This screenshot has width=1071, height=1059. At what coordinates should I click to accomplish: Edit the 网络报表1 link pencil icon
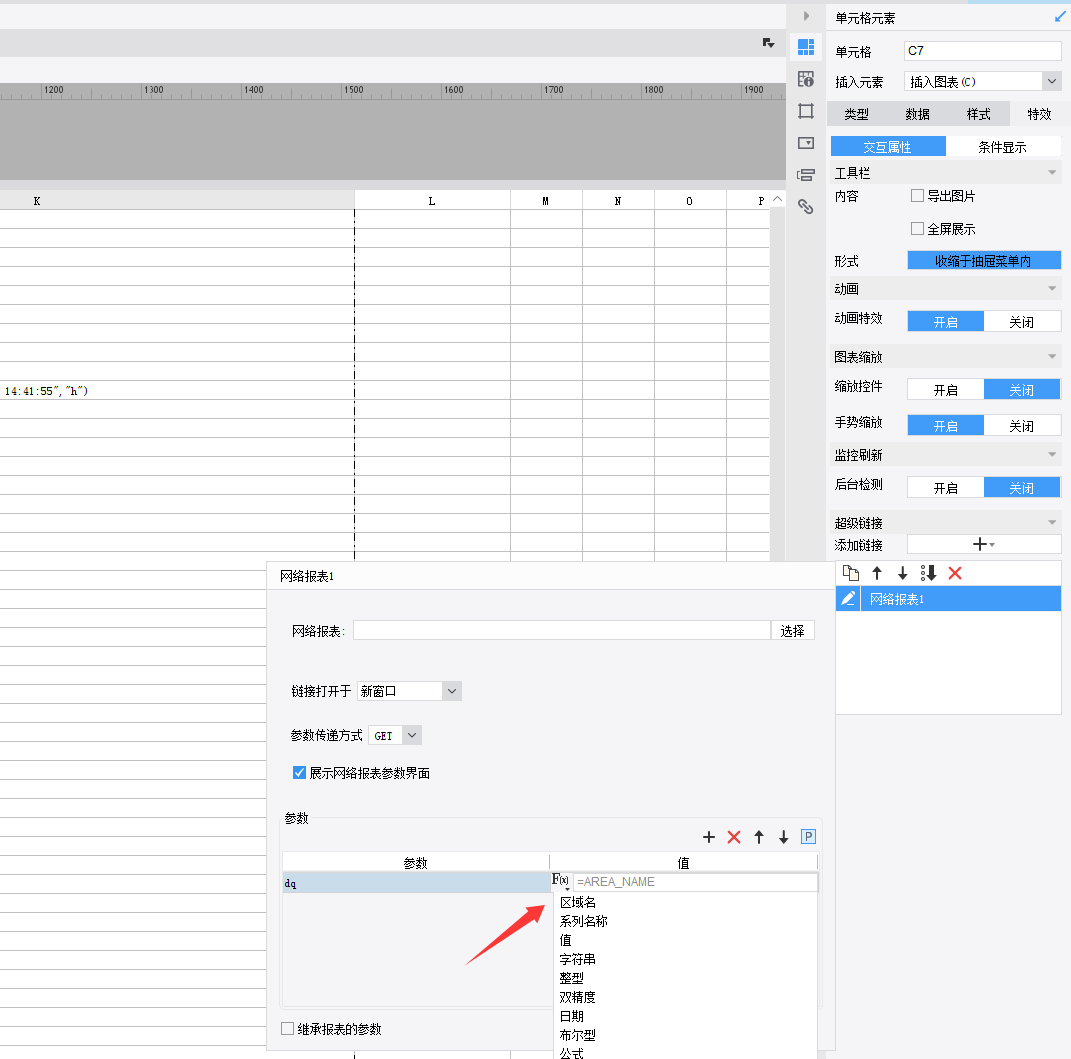[848, 599]
